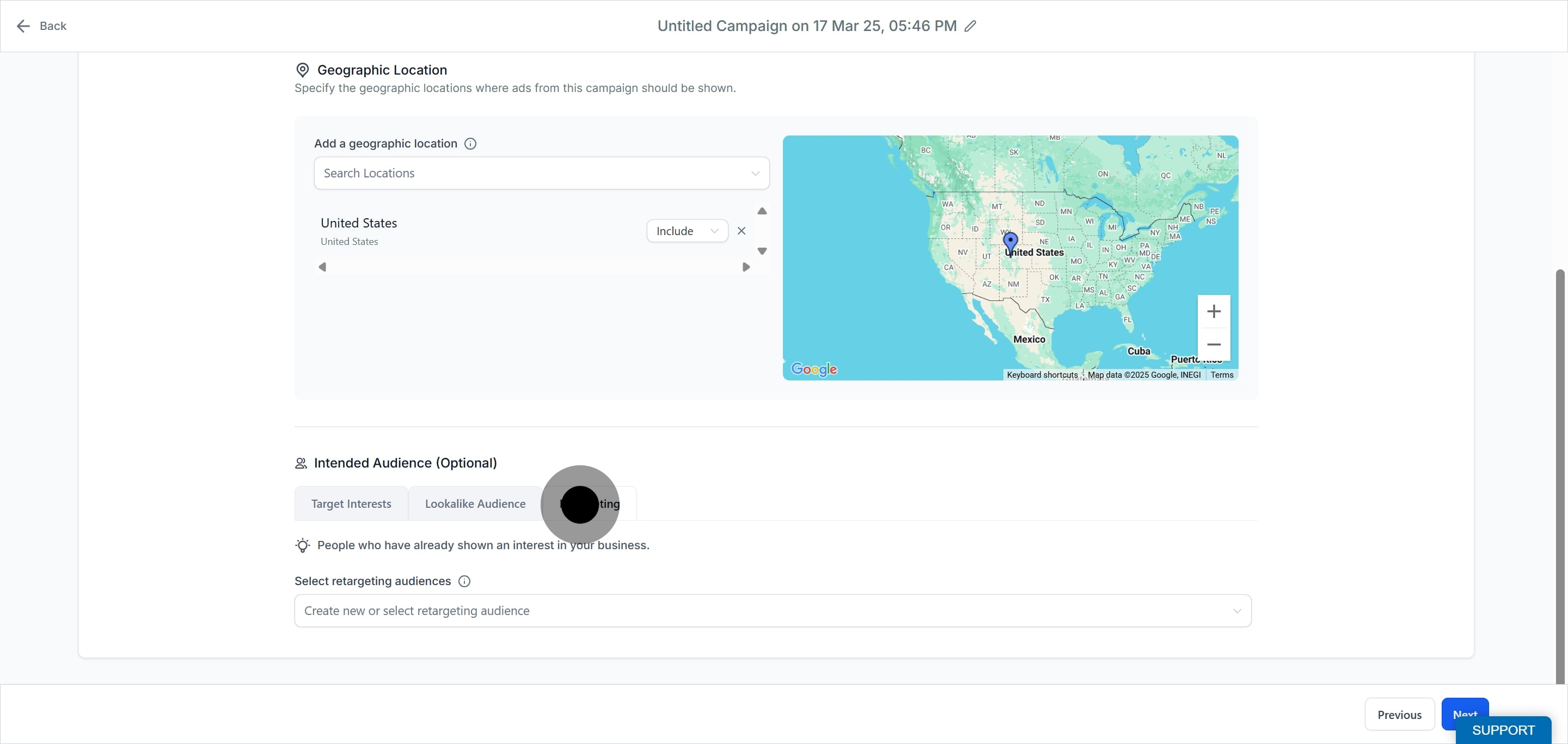Click the blue map pin marker
1568x744 pixels.
point(1010,242)
